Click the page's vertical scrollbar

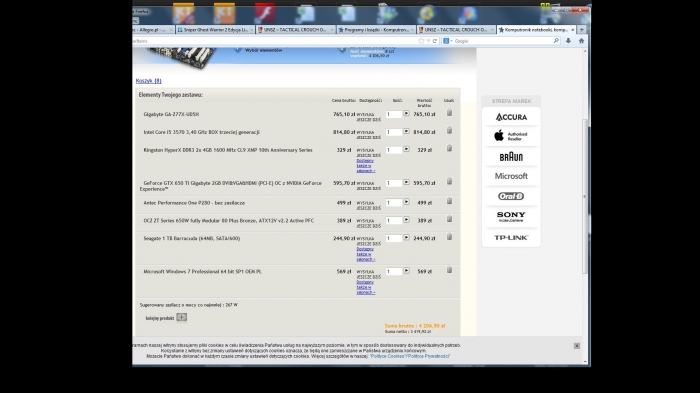coord(585,196)
